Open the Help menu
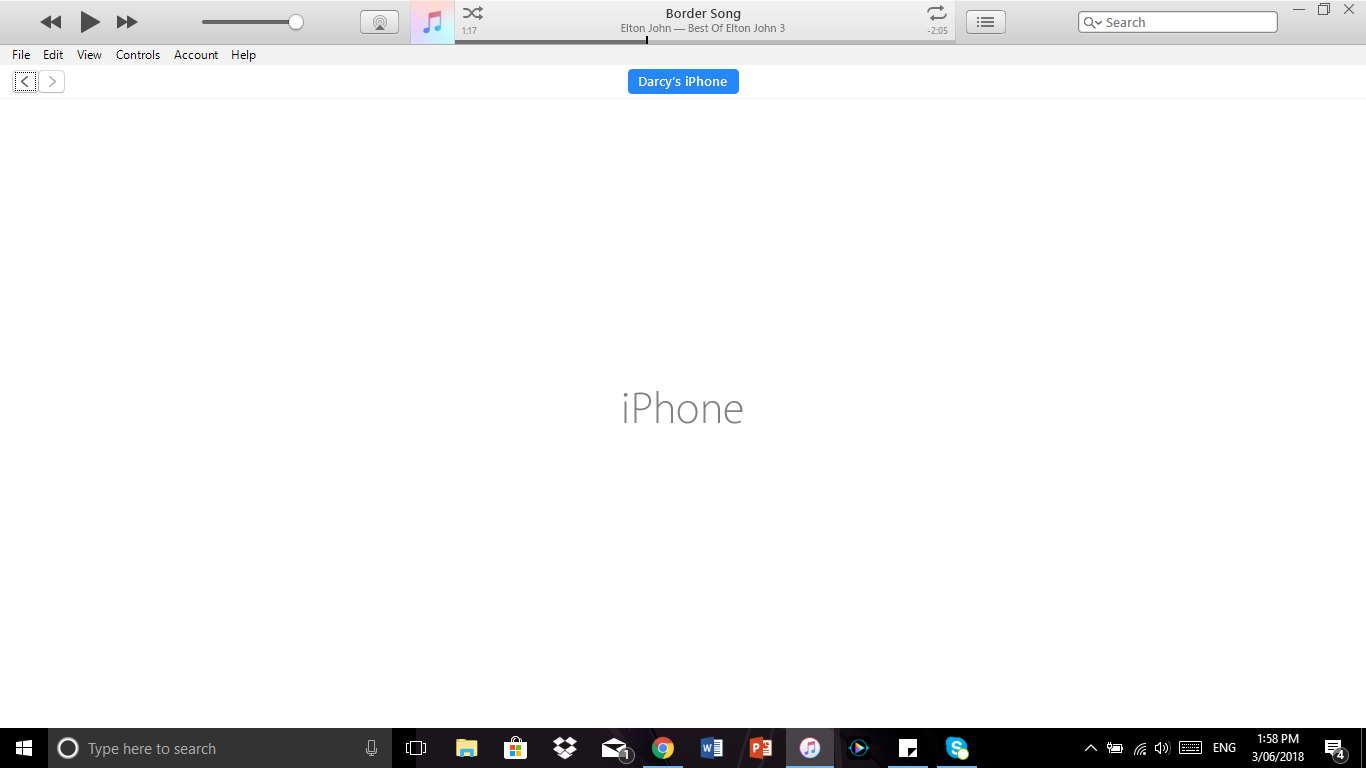The height and width of the screenshot is (768, 1366). 244,55
